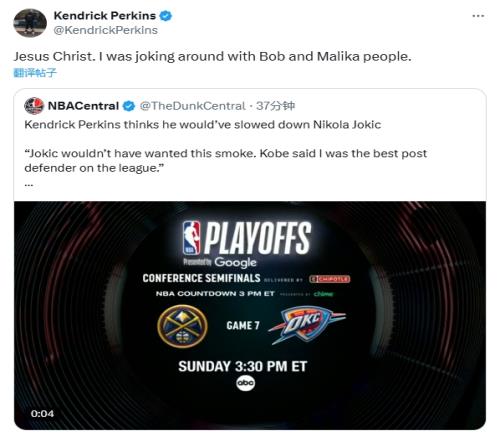Click the OKC Thunder logo in video

click(x=307, y=326)
